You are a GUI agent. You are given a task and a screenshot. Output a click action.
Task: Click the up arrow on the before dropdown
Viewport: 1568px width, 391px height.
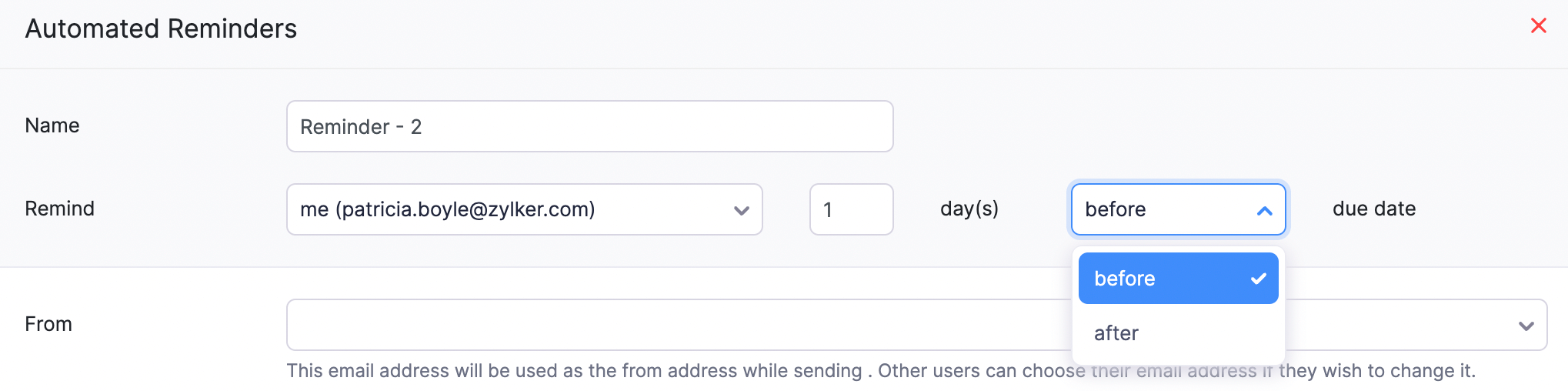[1264, 210]
